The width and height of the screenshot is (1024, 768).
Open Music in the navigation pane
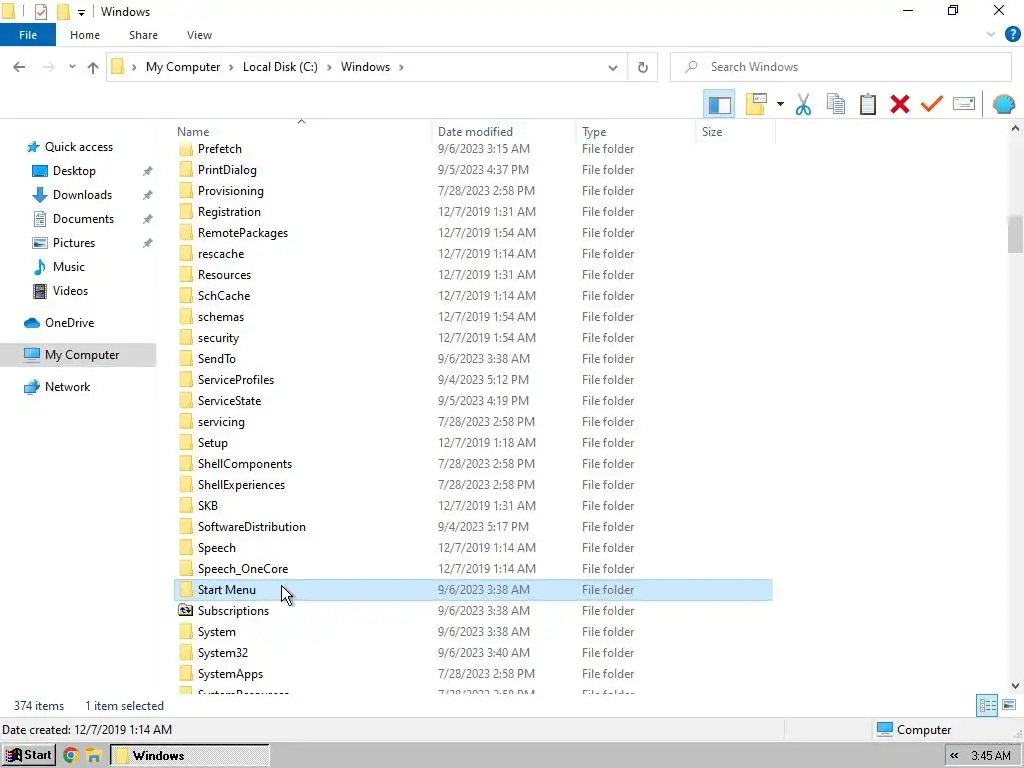coord(69,267)
